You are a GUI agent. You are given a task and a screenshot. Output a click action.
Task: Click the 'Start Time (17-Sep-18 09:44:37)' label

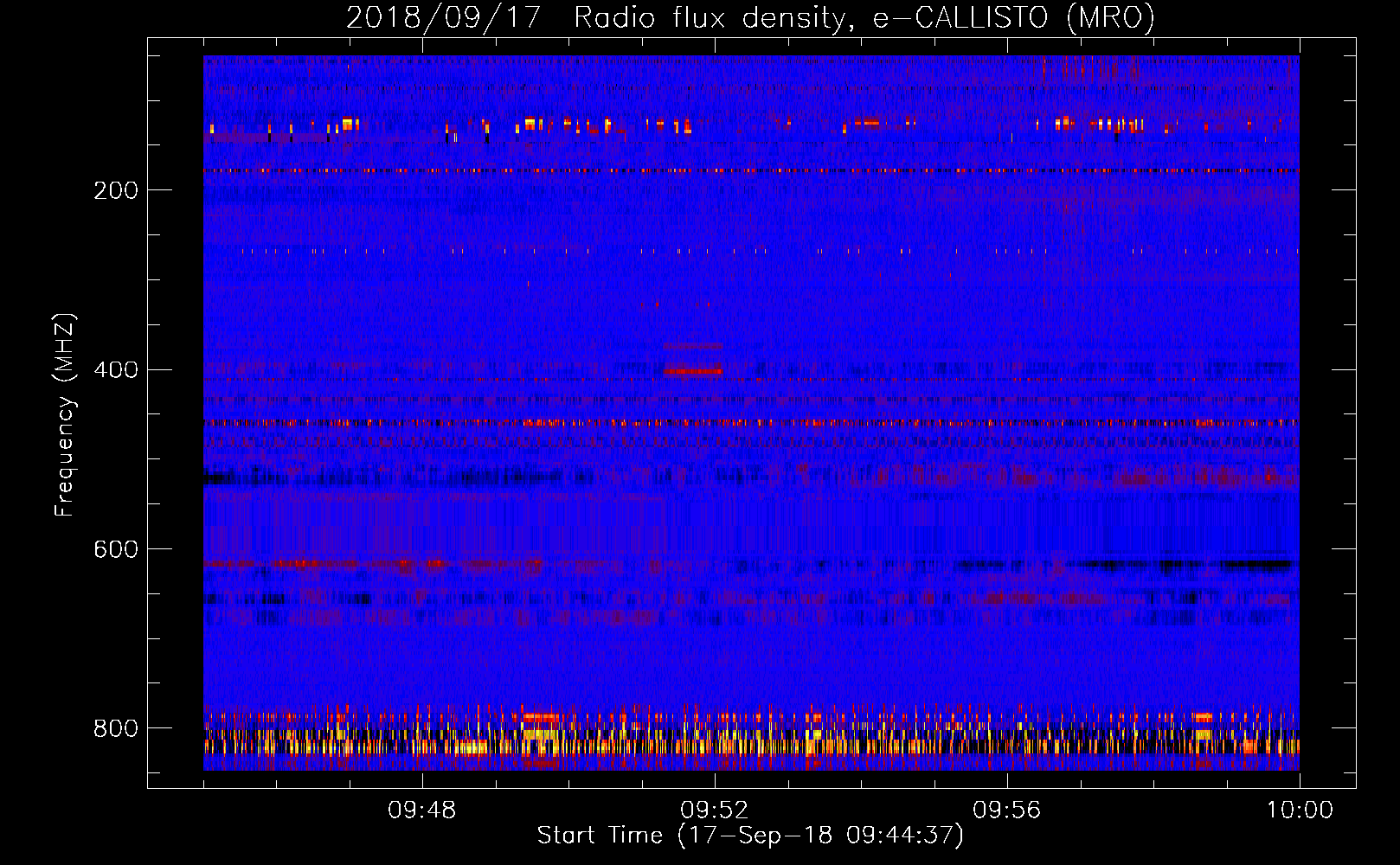(750, 836)
